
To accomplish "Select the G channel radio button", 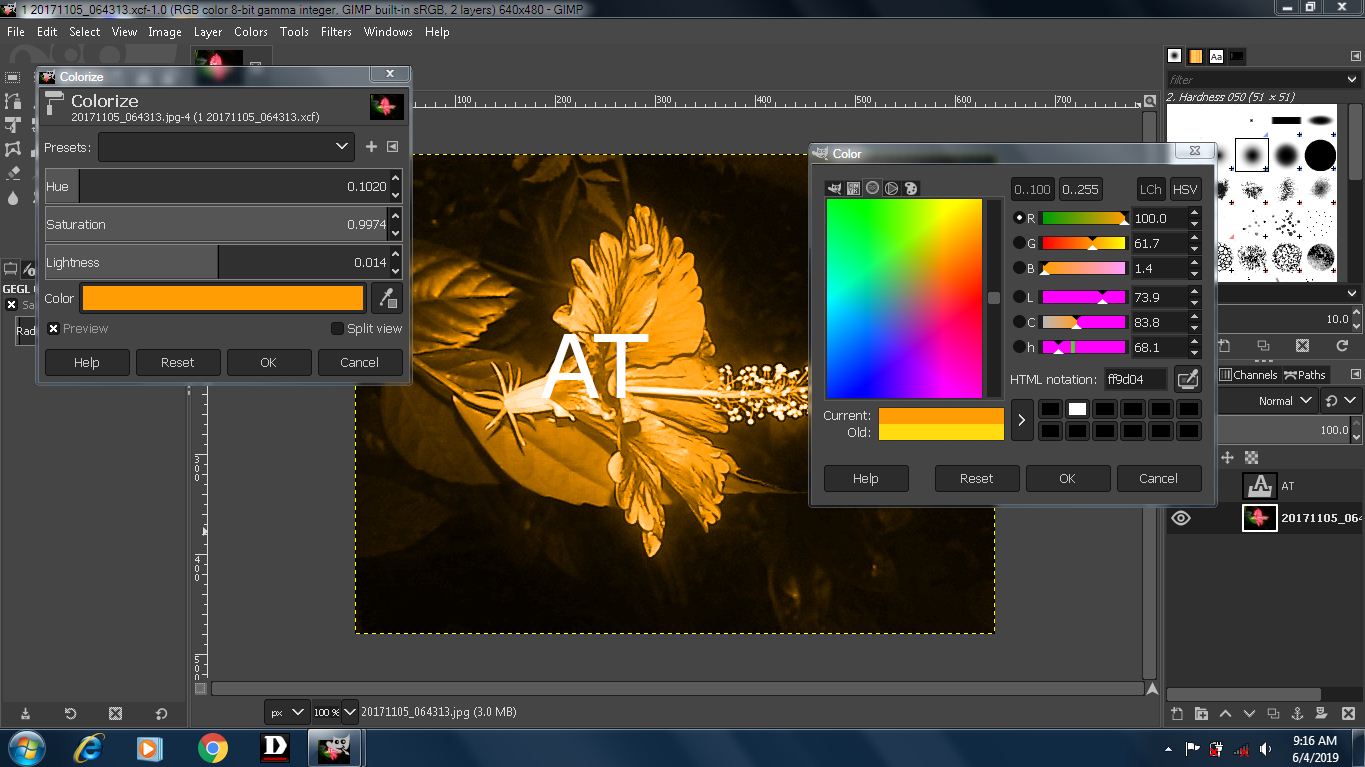I will click(1019, 243).
